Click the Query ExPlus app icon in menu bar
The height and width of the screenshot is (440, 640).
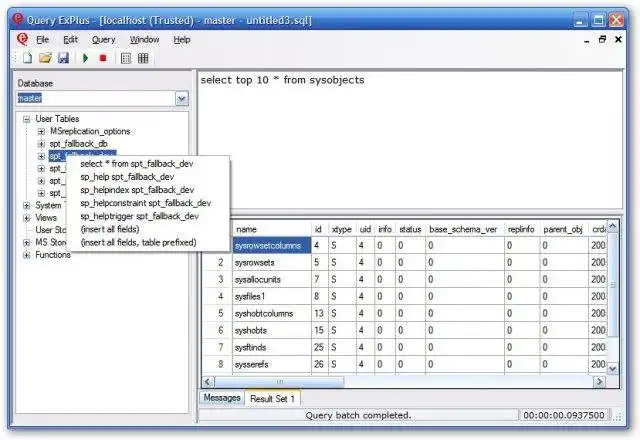[22, 39]
